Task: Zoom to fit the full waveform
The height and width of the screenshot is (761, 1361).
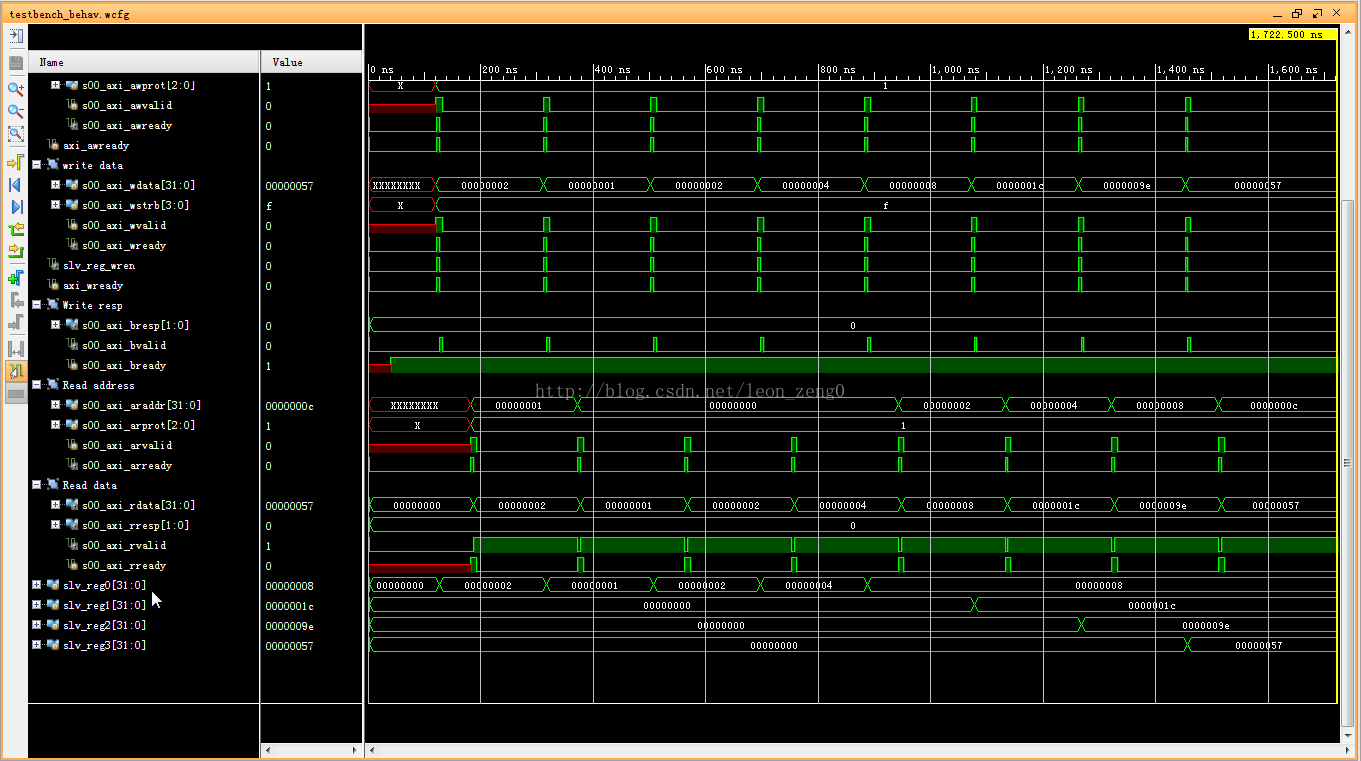Action: coord(16,134)
